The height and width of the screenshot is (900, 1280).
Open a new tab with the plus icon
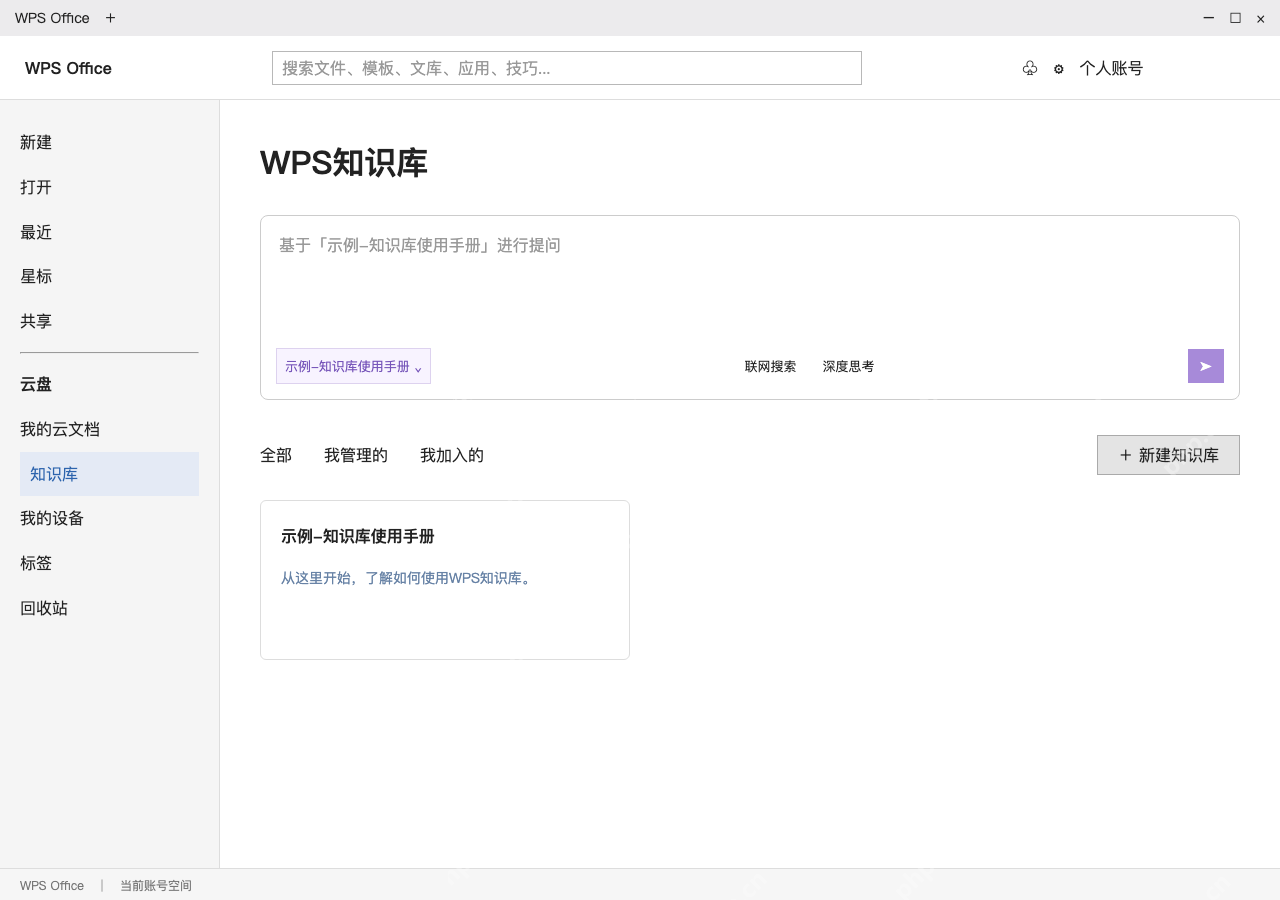(110, 18)
